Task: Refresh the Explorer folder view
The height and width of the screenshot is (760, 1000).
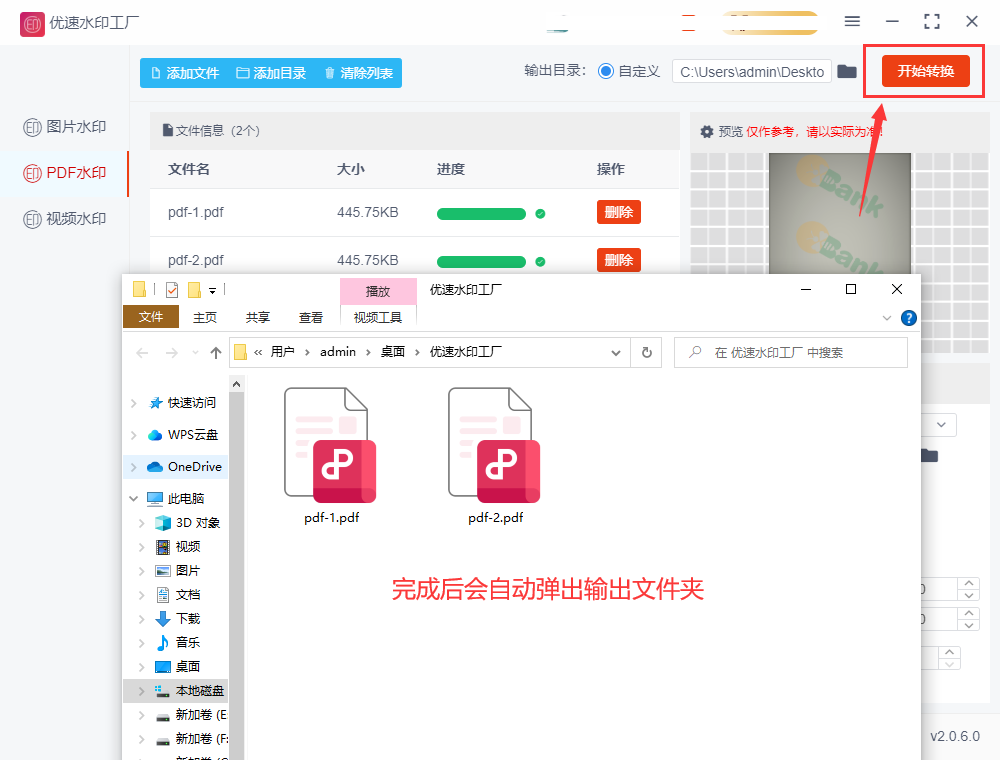Action: pos(647,353)
